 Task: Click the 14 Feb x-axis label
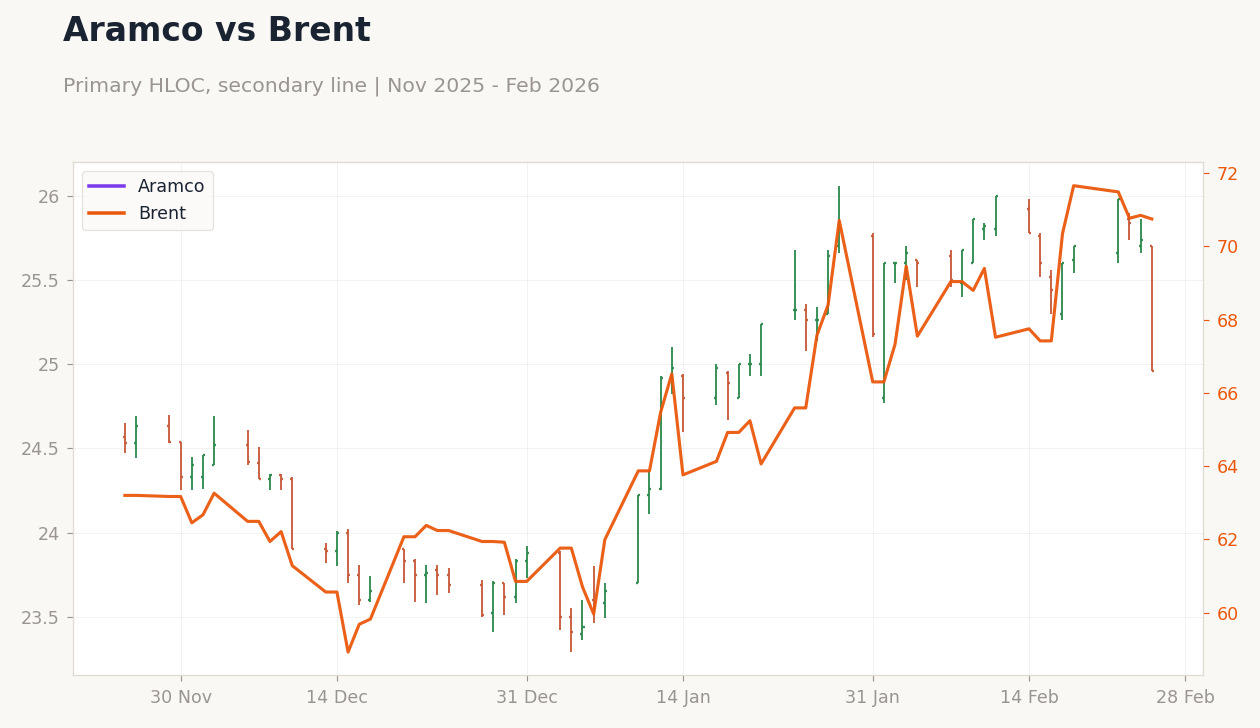click(x=1029, y=697)
